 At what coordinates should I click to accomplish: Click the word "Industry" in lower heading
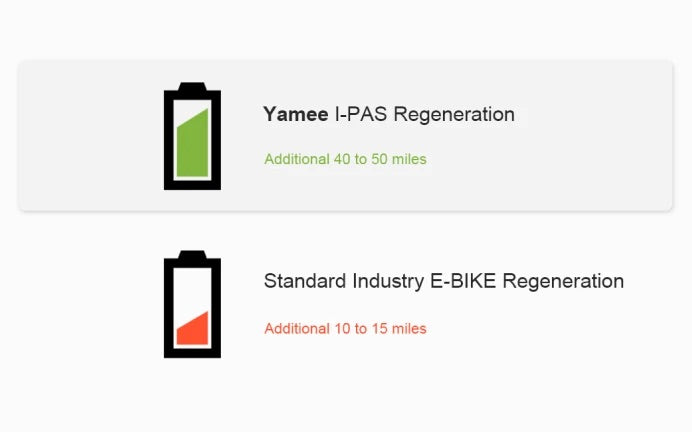(x=388, y=282)
